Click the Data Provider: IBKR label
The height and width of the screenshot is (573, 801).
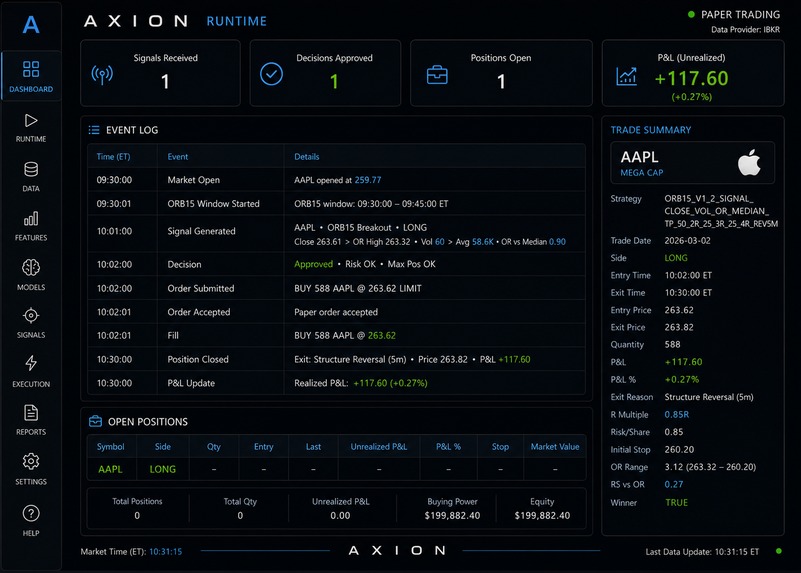pos(745,30)
